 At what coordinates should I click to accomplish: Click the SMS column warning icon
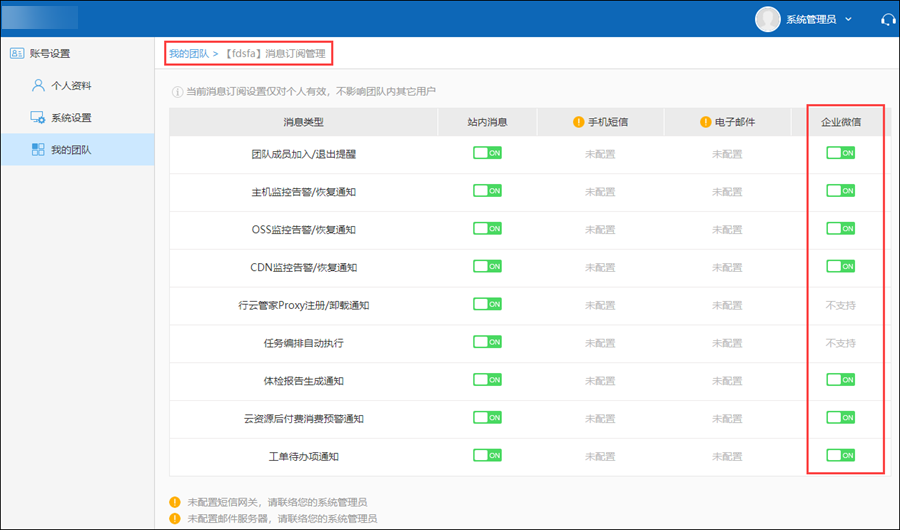coord(578,123)
